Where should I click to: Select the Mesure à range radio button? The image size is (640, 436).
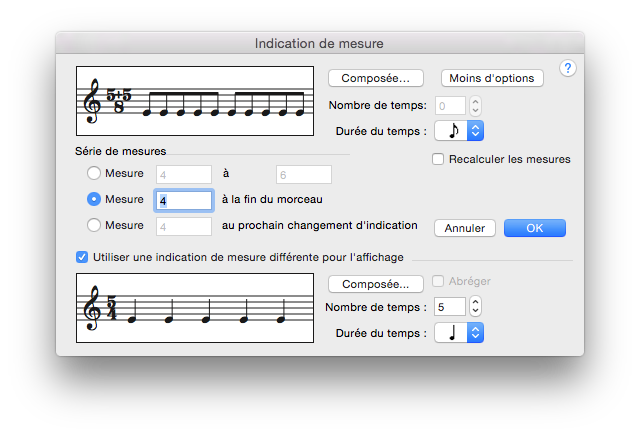pos(95,174)
